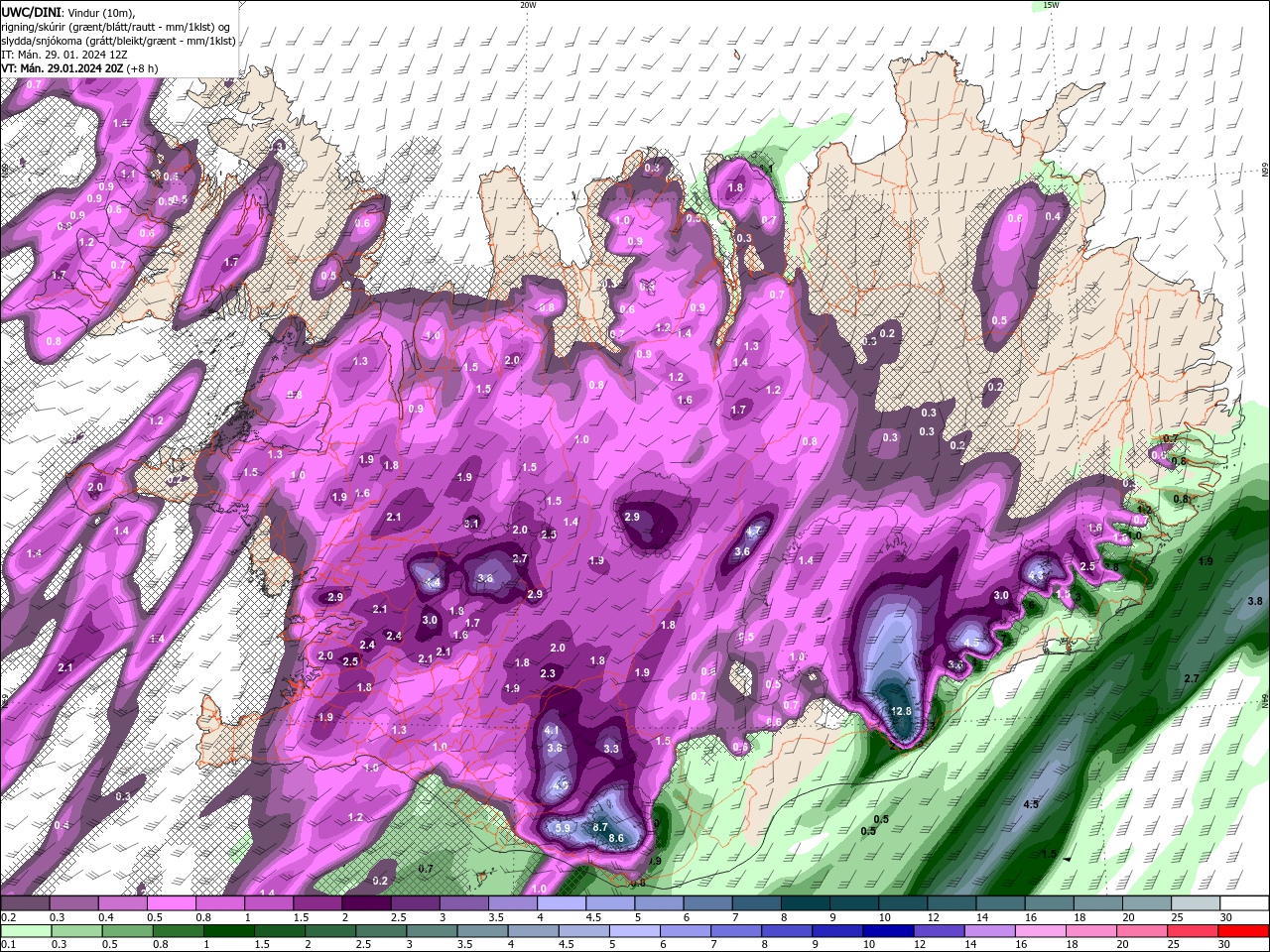Click the 'IT: Mán. 29. 01. 2024 12Z' line
Image resolution: width=1270 pixels, height=952 pixels.
coord(63,55)
